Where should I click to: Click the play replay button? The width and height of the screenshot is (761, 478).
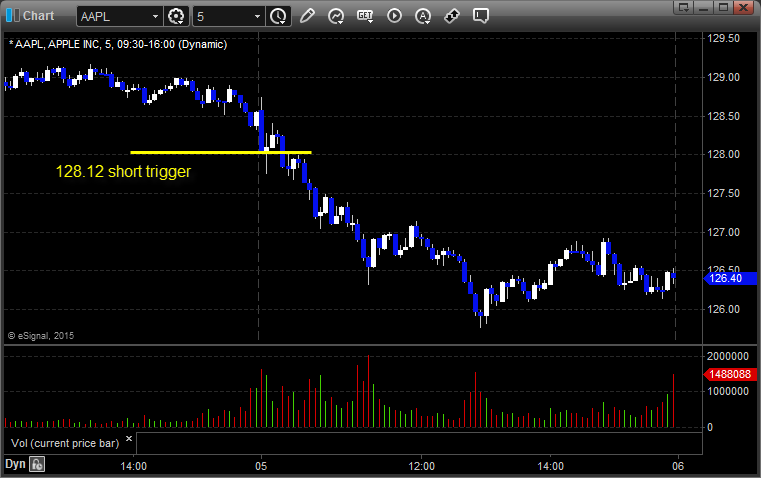click(x=394, y=16)
